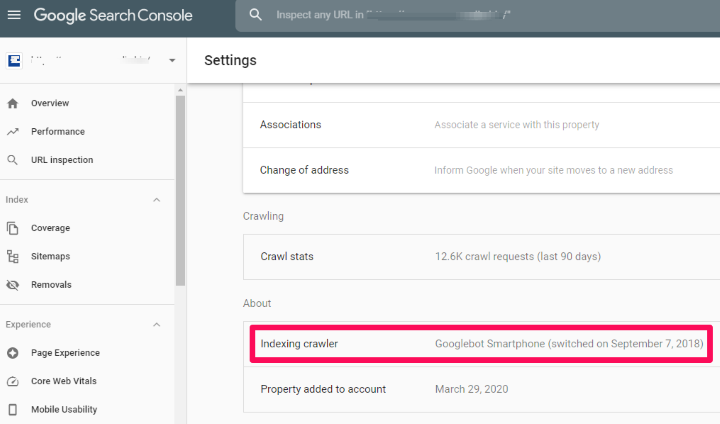Click 'Associate a service with this property' text

(517, 125)
